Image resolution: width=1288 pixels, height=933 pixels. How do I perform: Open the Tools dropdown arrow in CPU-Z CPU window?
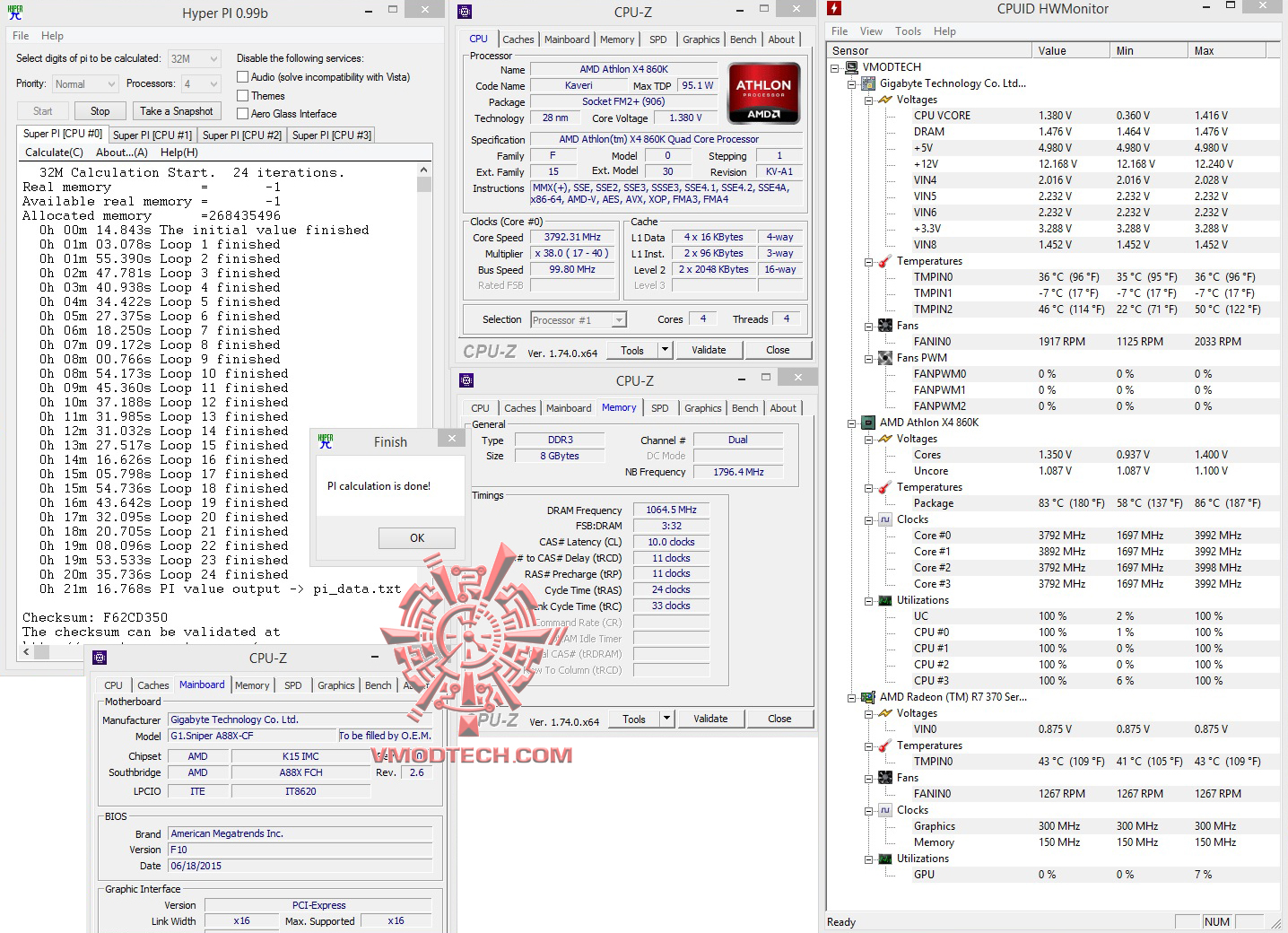(x=666, y=350)
